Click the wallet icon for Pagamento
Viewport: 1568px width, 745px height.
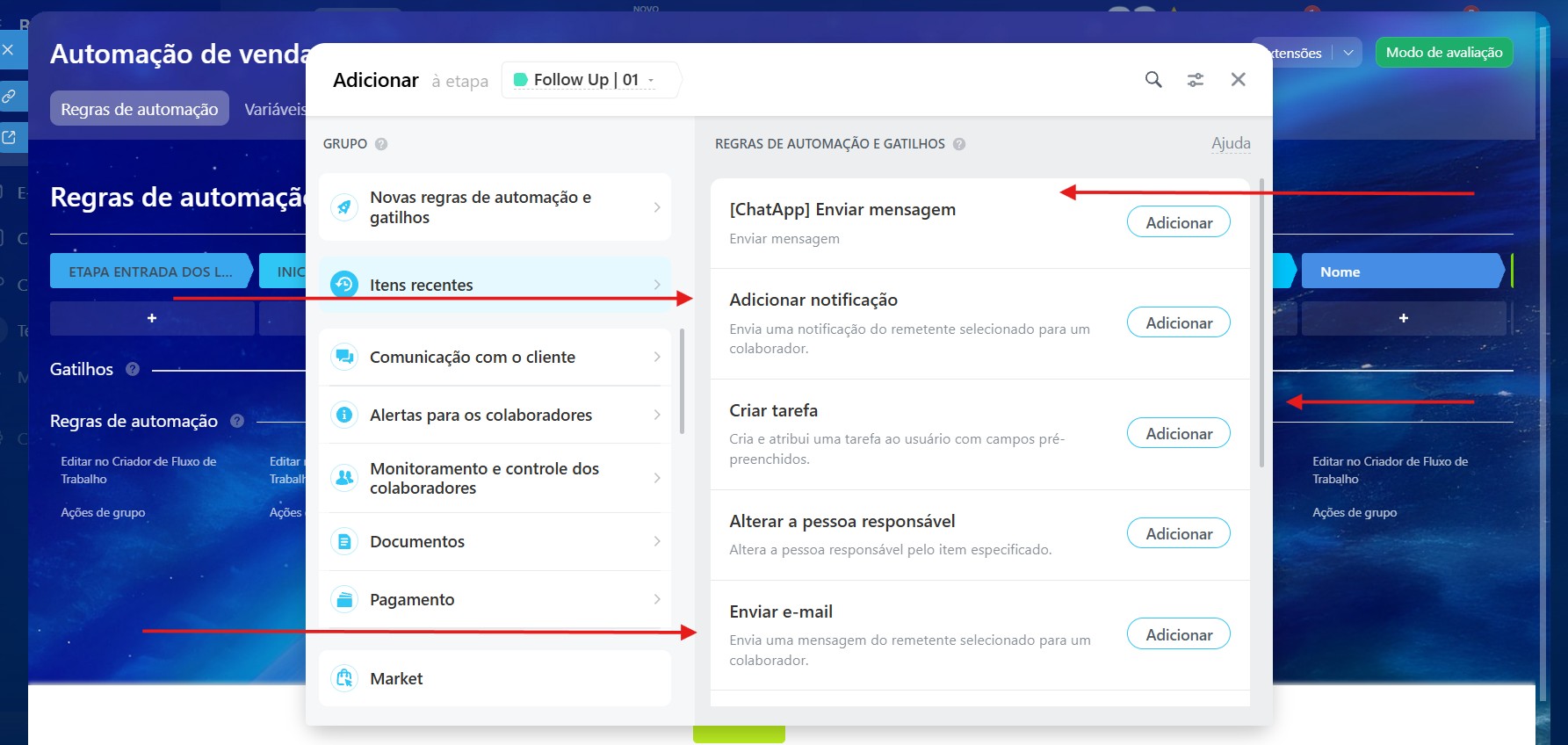[x=344, y=599]
